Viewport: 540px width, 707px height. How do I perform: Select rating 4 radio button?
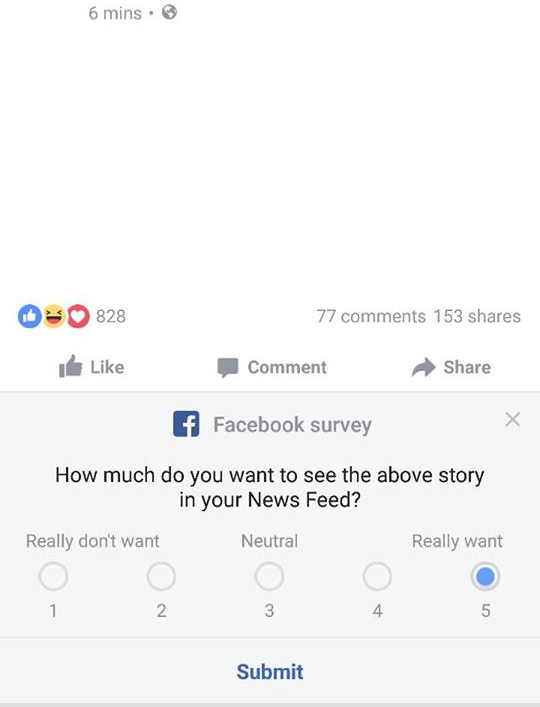(x=377, y=576)
